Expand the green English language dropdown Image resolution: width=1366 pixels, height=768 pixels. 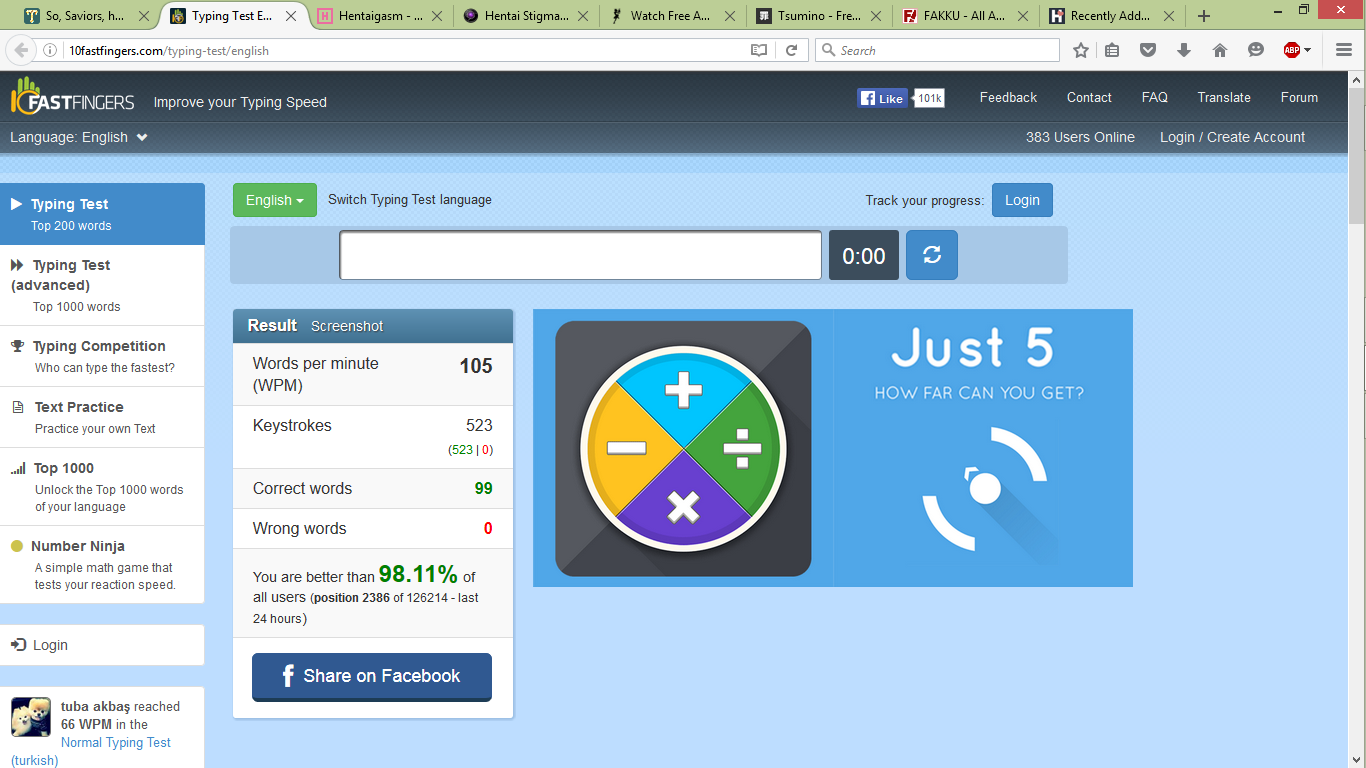[274, 200]
